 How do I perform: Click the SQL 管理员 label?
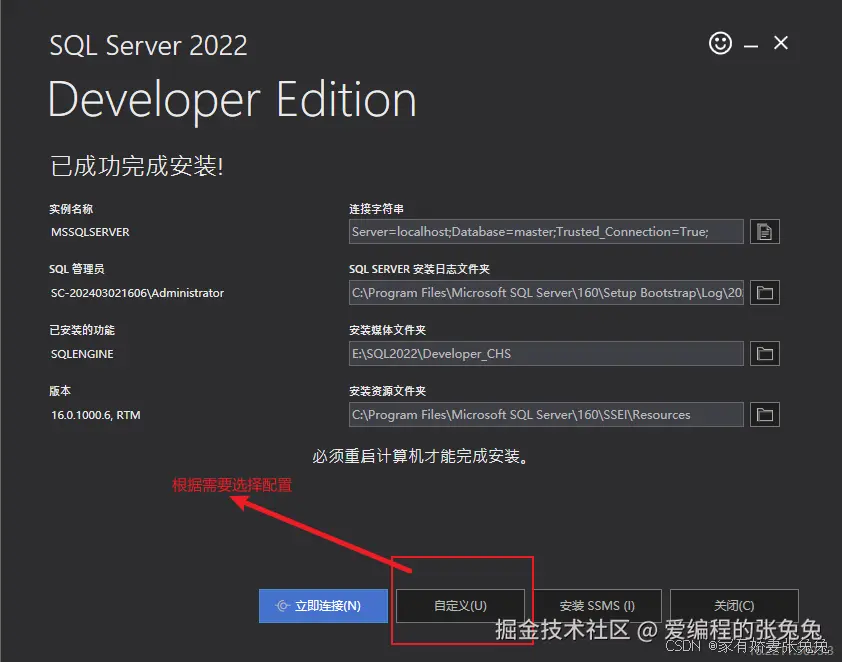click(76, 269)
